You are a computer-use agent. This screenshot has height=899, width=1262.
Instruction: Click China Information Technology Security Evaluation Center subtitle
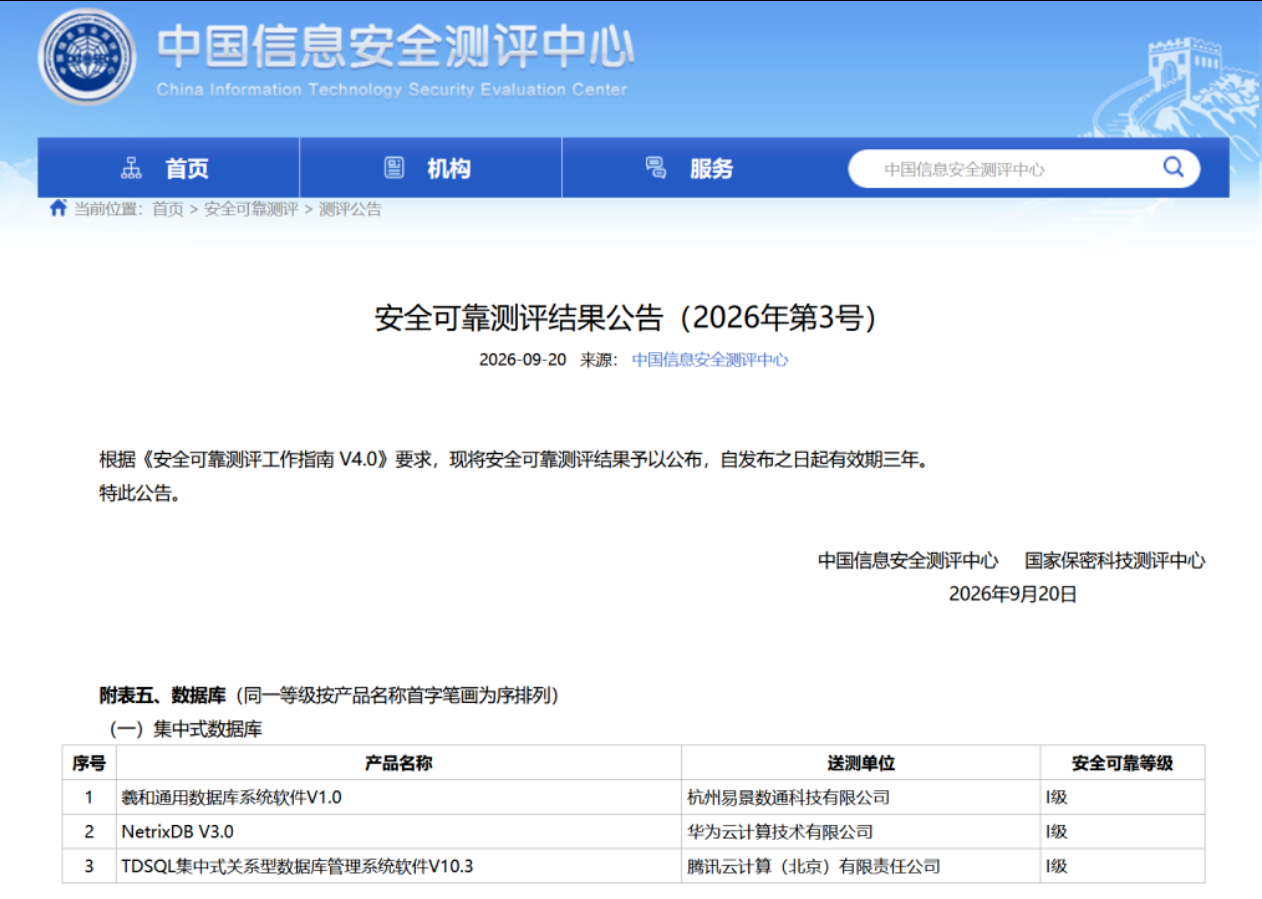[x=392, y=90]
